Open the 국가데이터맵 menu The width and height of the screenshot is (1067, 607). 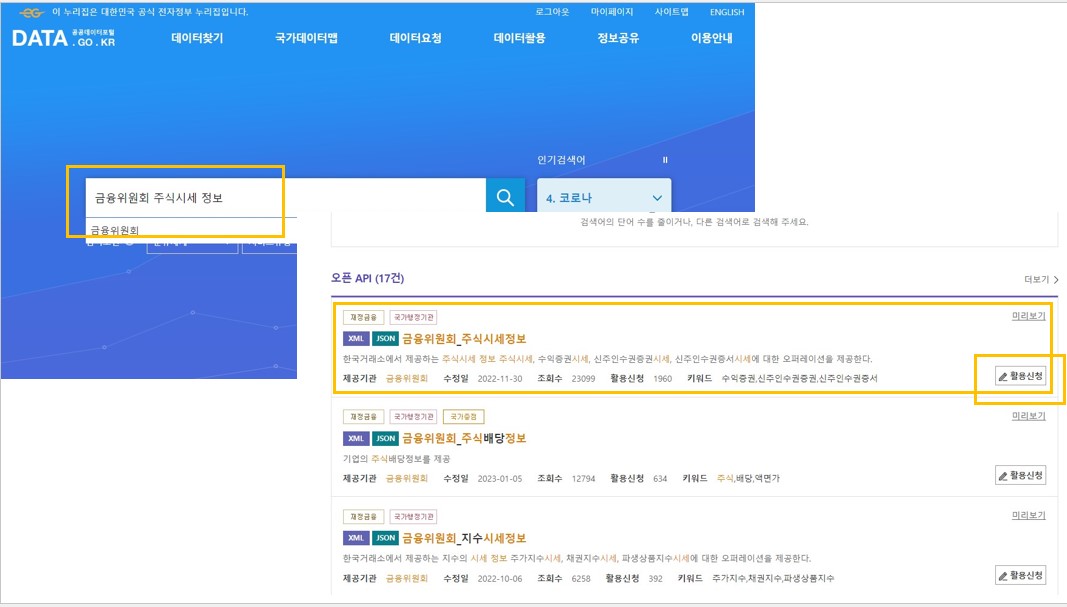point(306,38)
